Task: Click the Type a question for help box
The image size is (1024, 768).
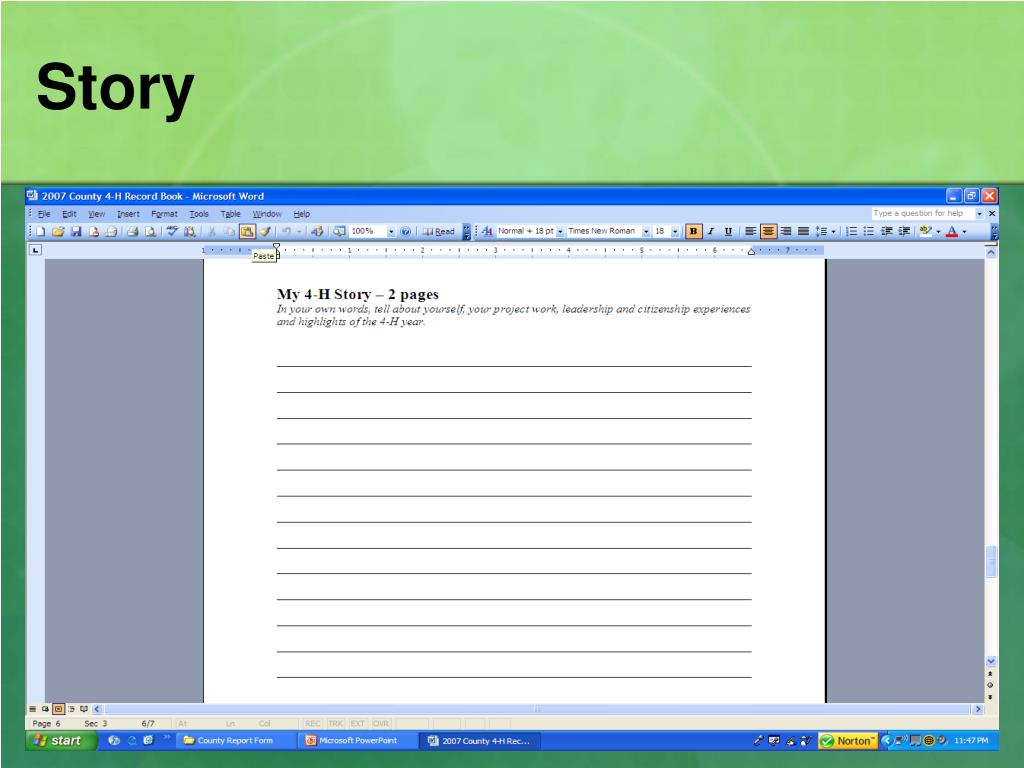Action: [921, 214]
